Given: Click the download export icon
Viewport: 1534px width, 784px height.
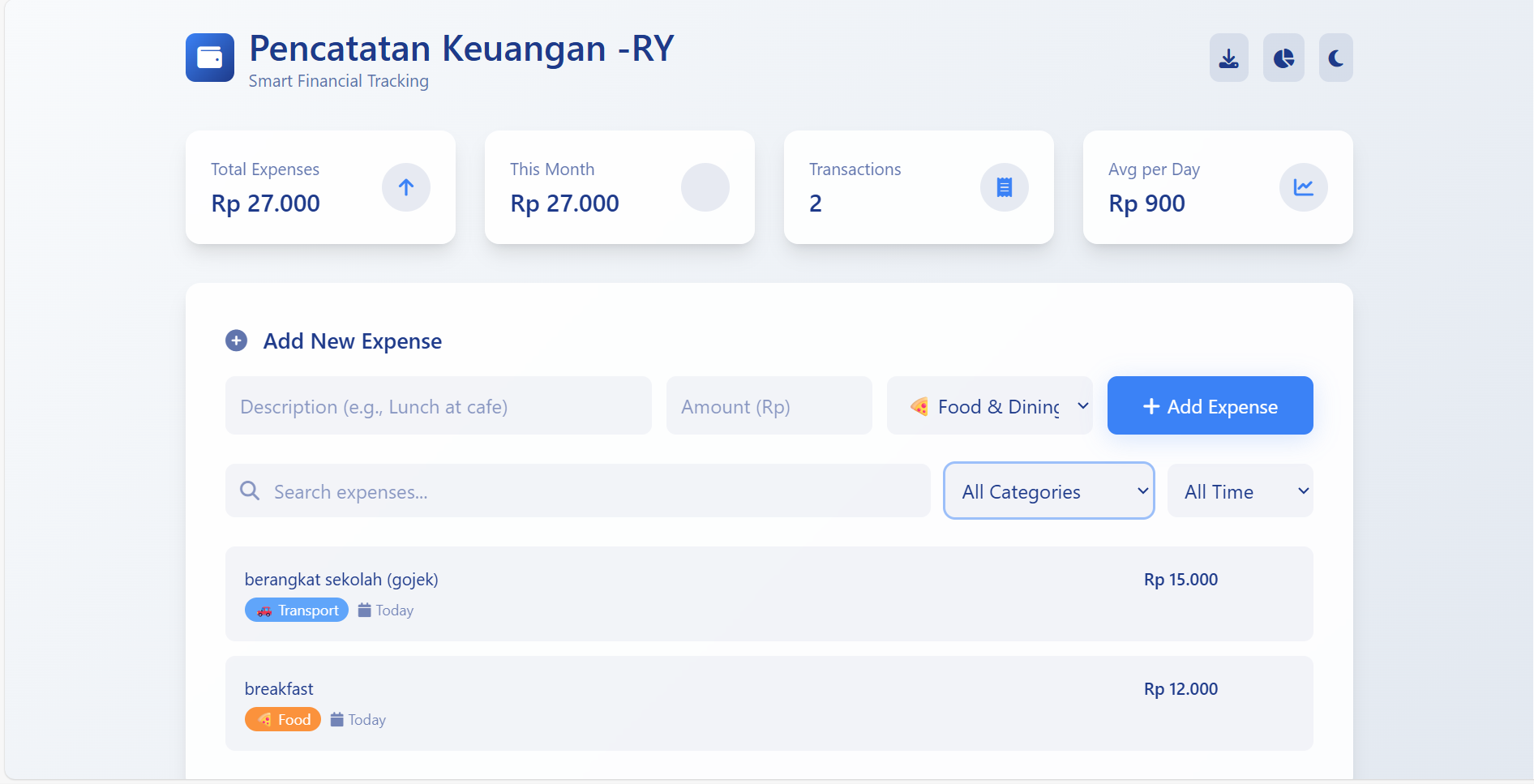Looking at the screenshot, I should pyautogui.click(x=1228, y=58).
